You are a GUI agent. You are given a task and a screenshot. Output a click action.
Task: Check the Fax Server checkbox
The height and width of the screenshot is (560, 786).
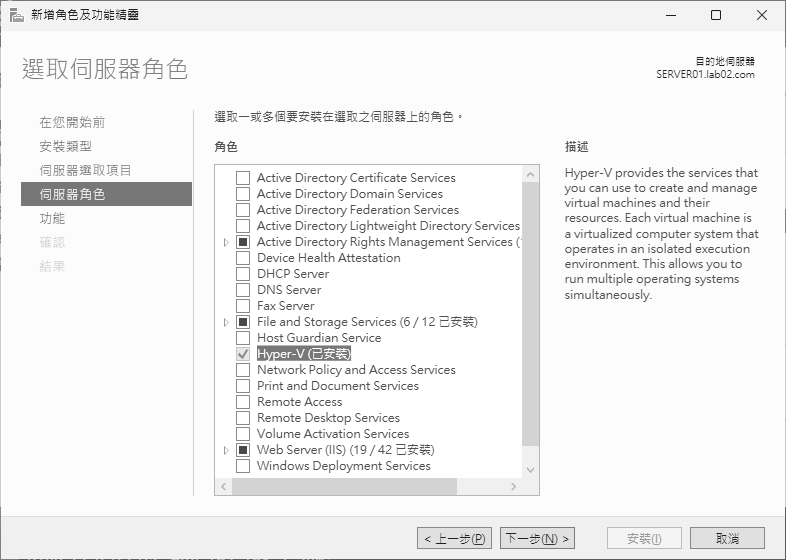click(x=243, y=306)
